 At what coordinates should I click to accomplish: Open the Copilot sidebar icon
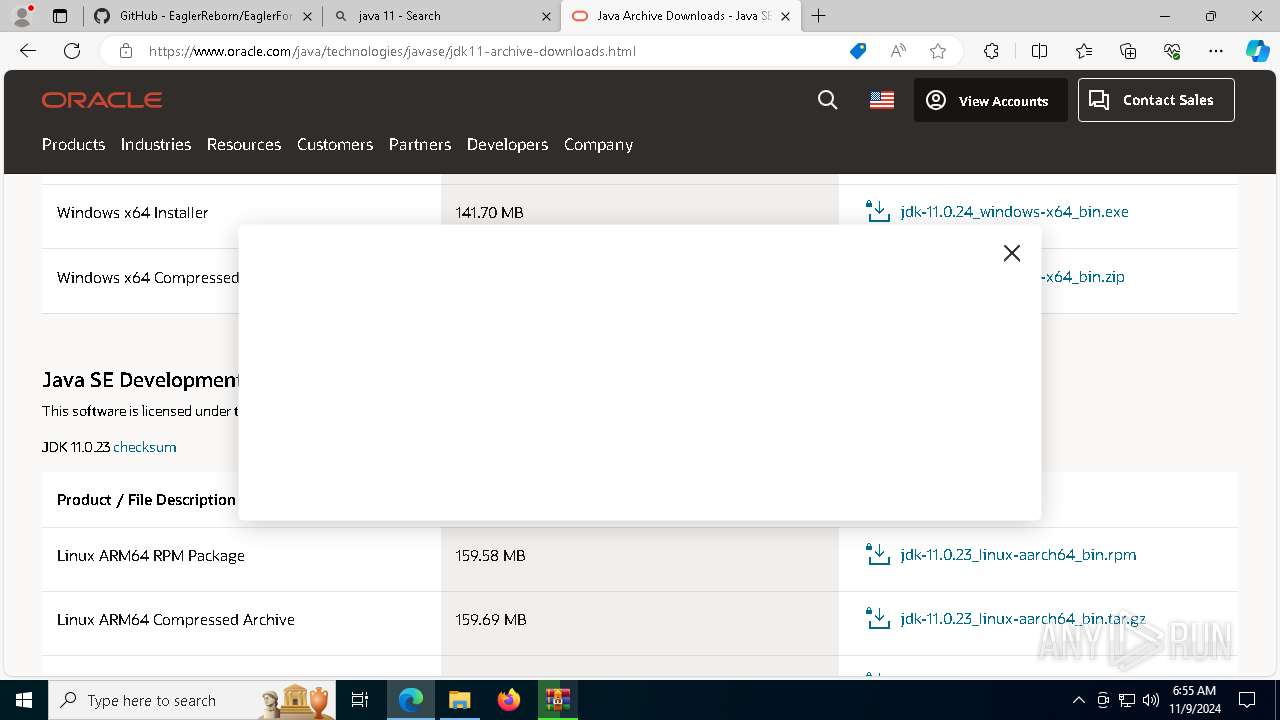pyautogui.click(x=1257, y=51)
